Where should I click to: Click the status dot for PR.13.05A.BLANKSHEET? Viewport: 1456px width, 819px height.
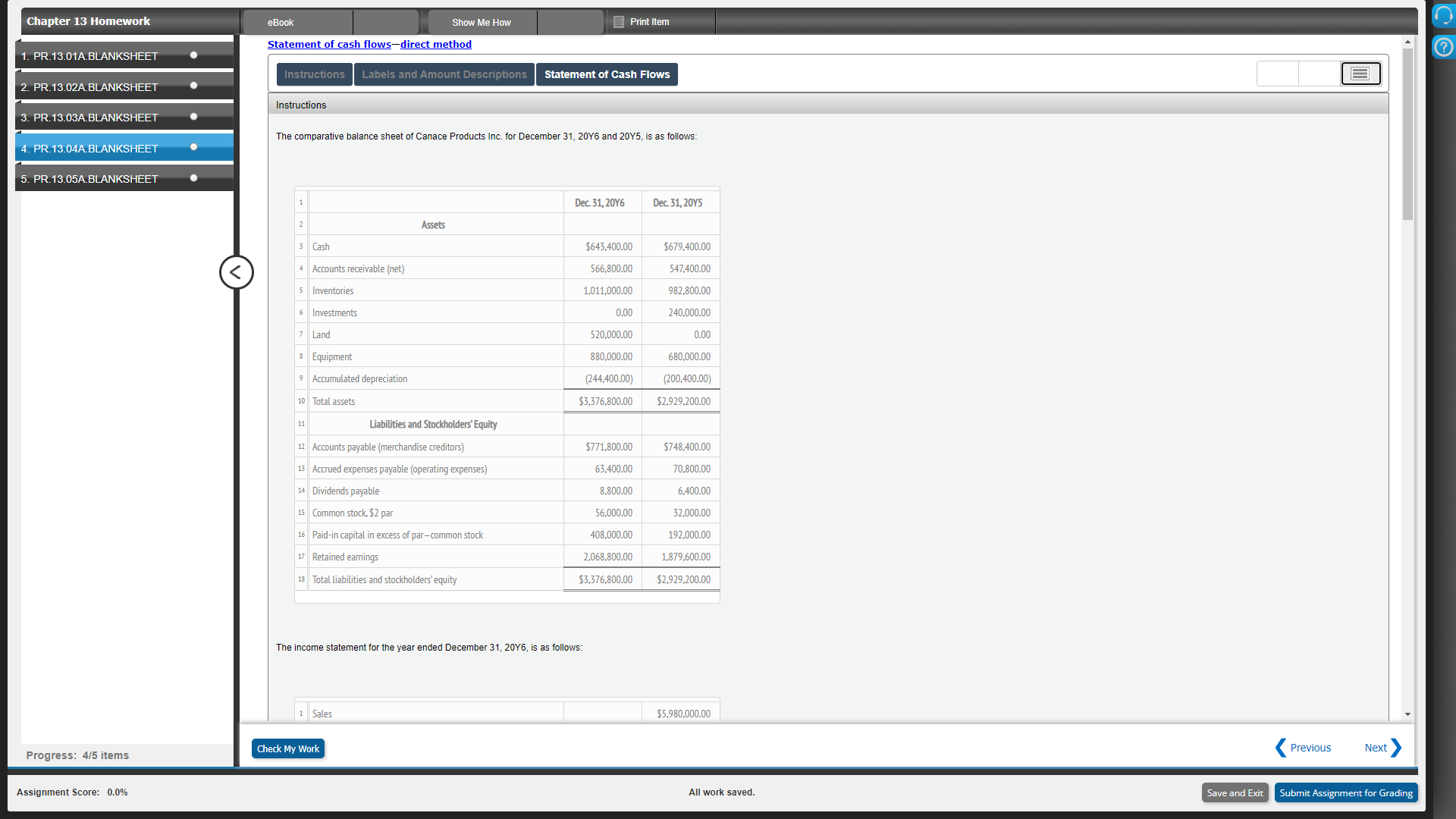click(194, 178)
